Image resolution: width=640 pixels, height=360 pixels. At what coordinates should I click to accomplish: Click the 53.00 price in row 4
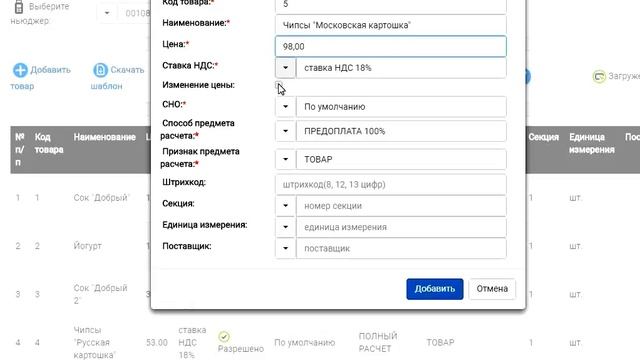(157, 342)
